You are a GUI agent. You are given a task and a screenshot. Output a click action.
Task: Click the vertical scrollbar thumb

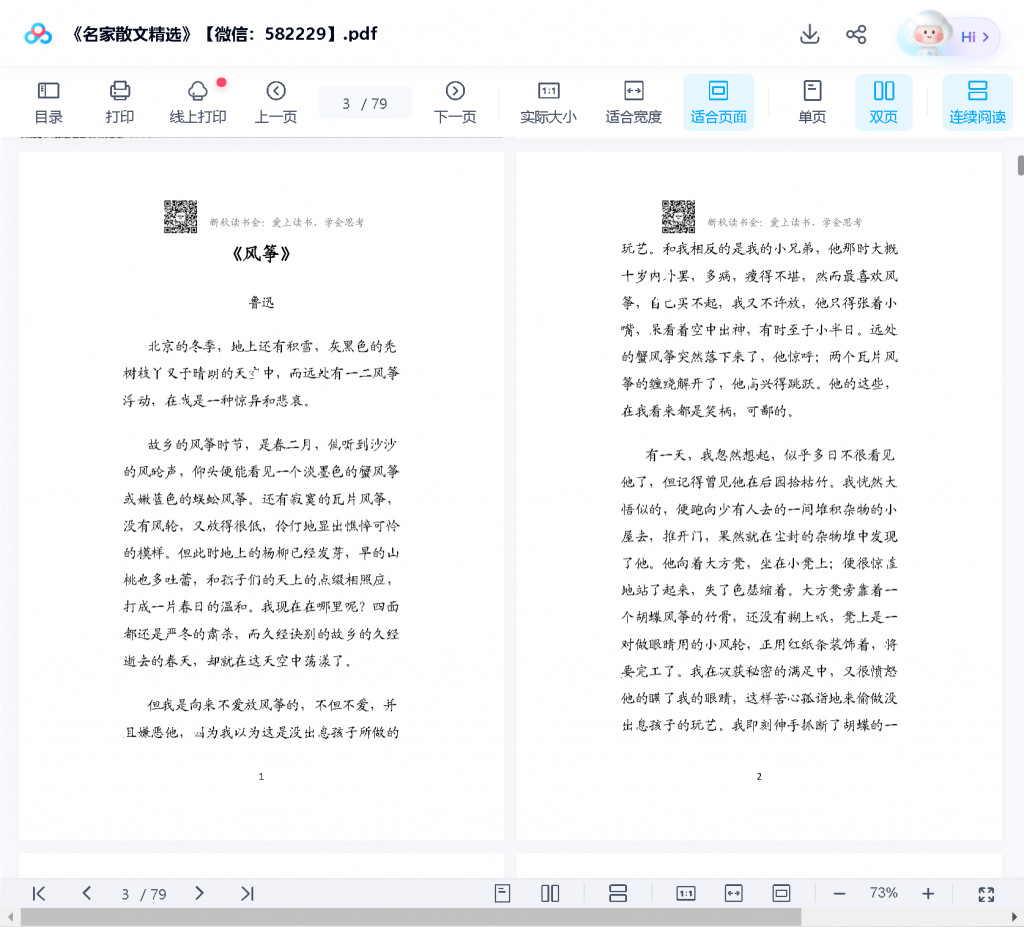(1020, 165)
